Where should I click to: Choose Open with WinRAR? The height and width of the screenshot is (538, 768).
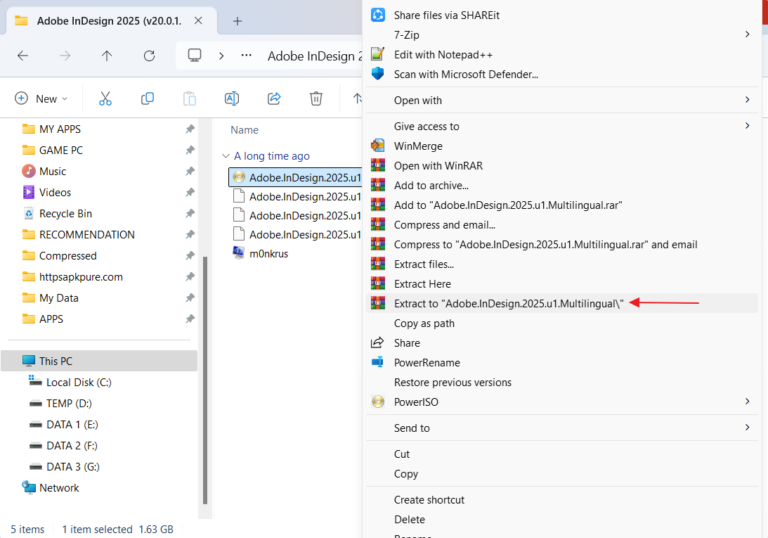(432, 166)
